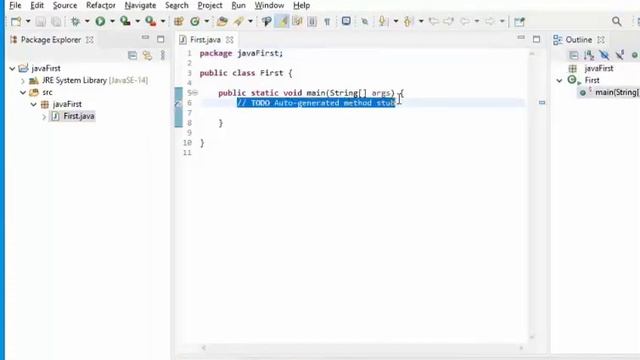Click the Outline view icon
This screenshot has width=640, height=360.
[x=558, y=40]
